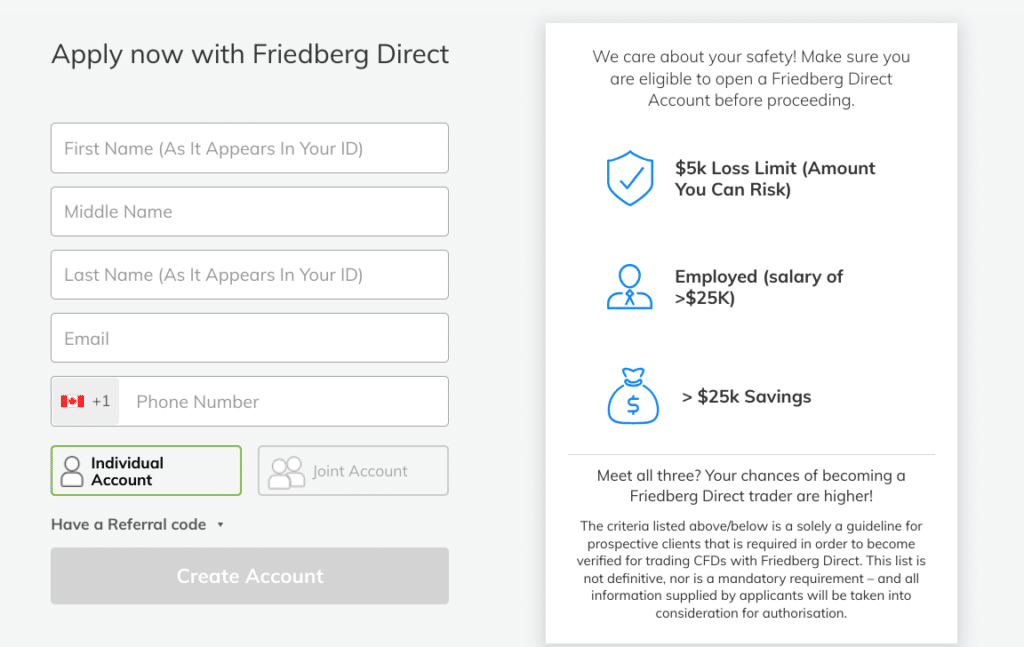Select the Joint Account option
Screen dimensions: 1024x647
pos(353,471)
